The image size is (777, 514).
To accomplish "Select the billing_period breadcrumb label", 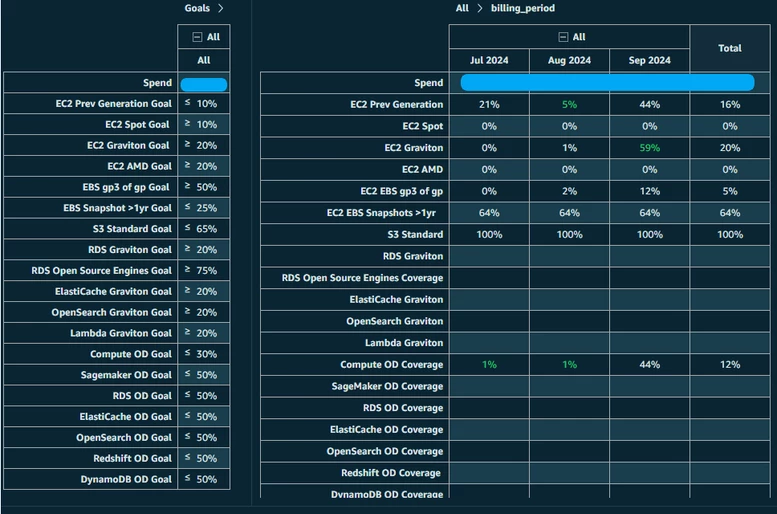I will [x=523, y=8].
